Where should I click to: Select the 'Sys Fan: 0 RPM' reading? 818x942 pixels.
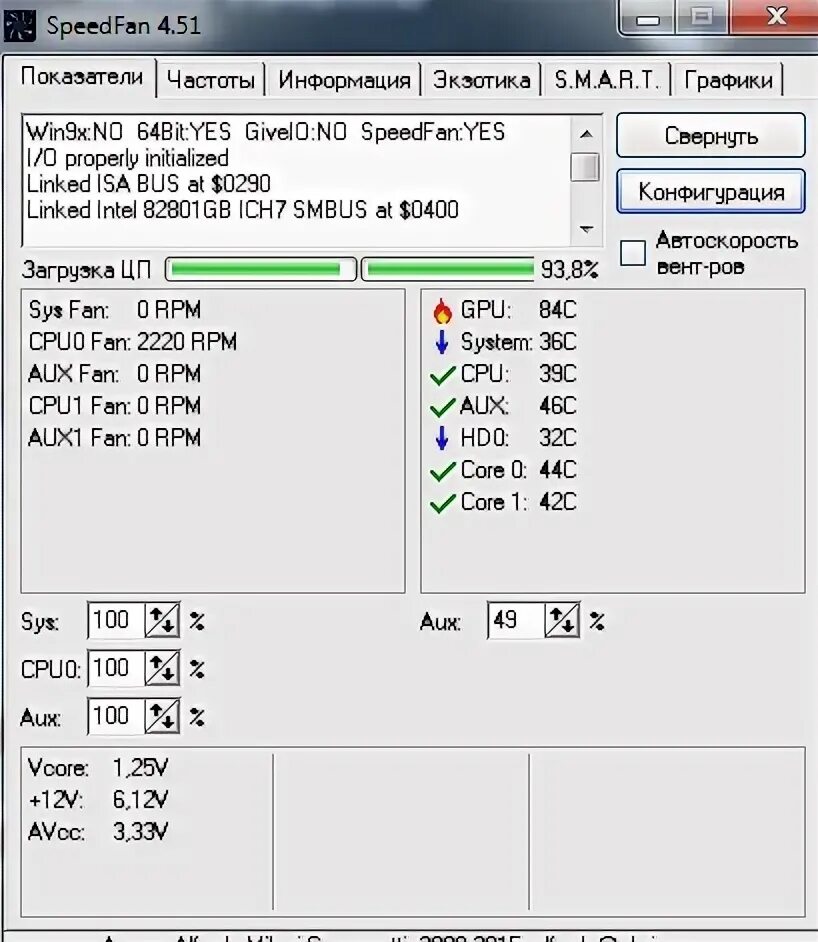click(115, 310)
